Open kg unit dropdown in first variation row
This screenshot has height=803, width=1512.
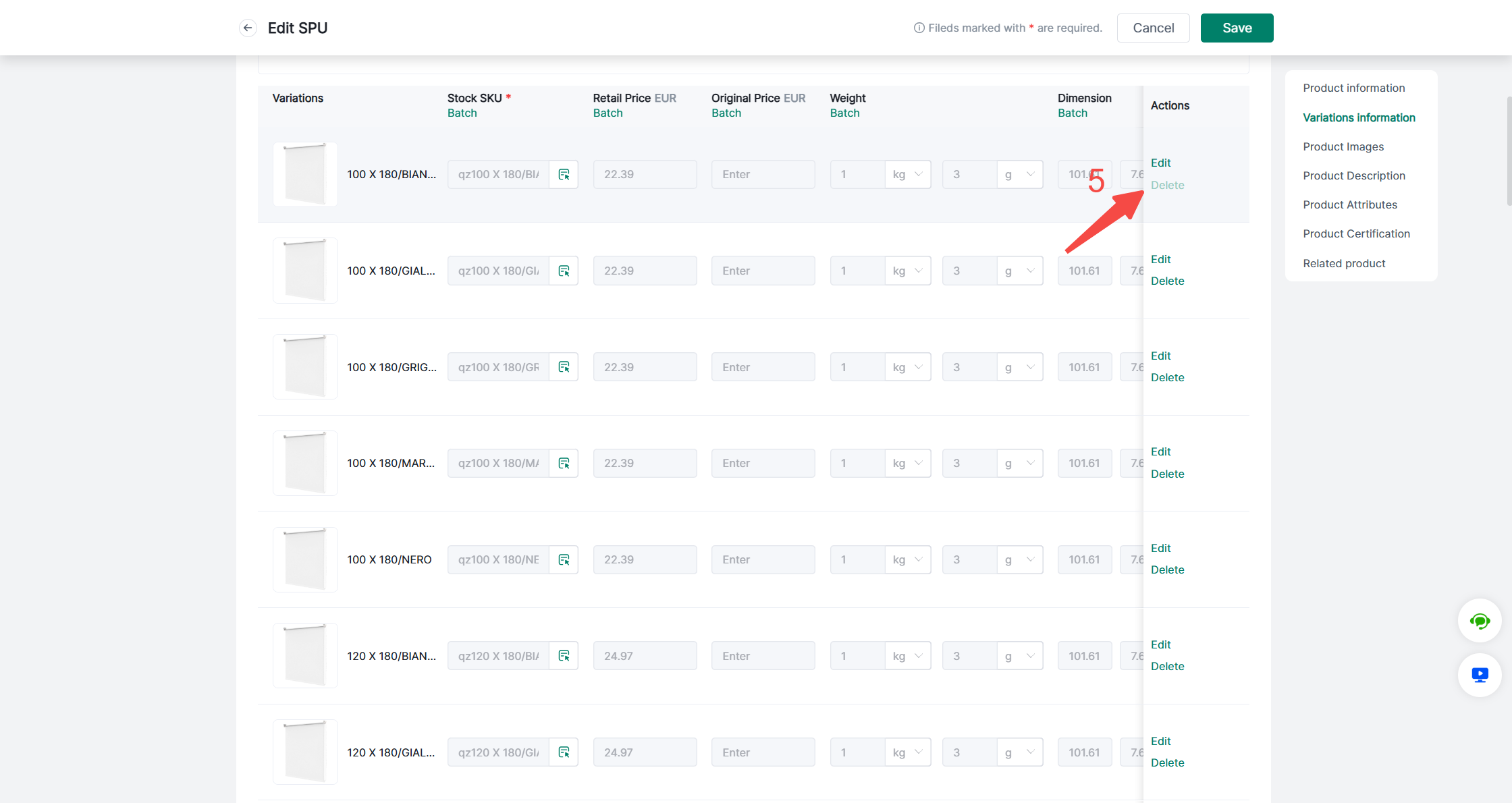tap(908, 175)
